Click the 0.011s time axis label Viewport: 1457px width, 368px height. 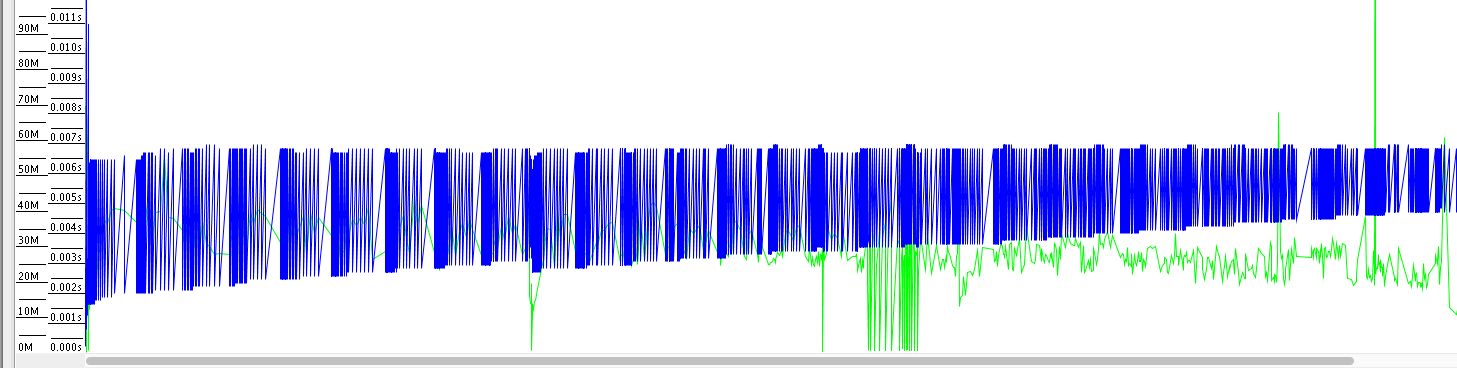[x=65, y=17]
